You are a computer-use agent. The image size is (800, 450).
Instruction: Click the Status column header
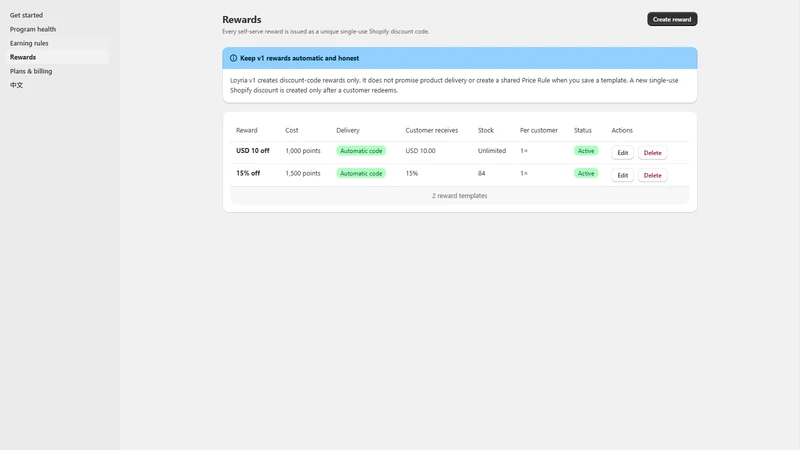click(x=583, y=131)
